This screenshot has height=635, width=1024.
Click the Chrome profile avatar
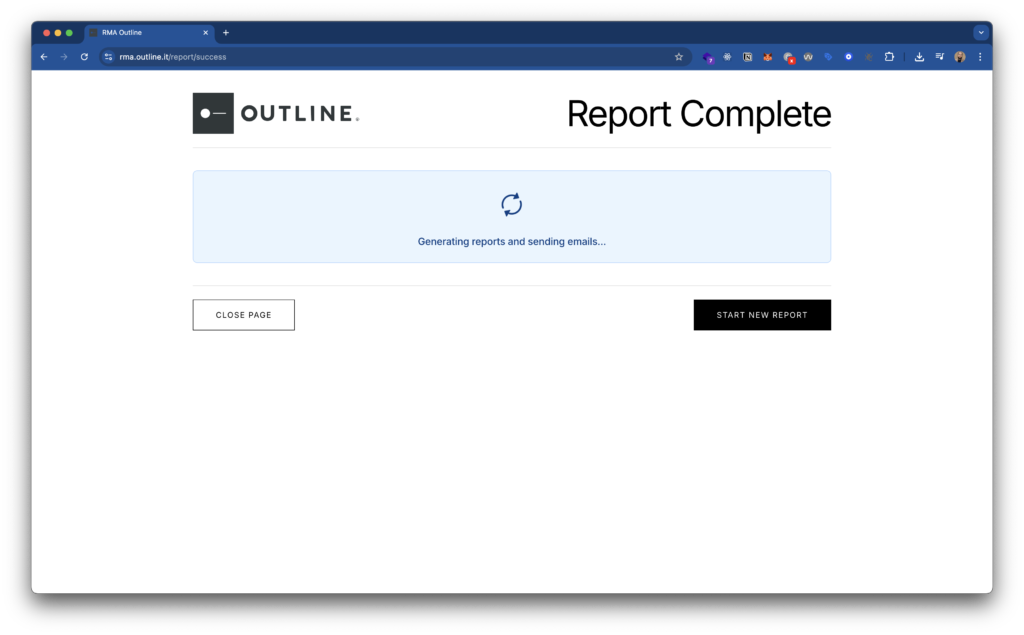tap(960, 57)
